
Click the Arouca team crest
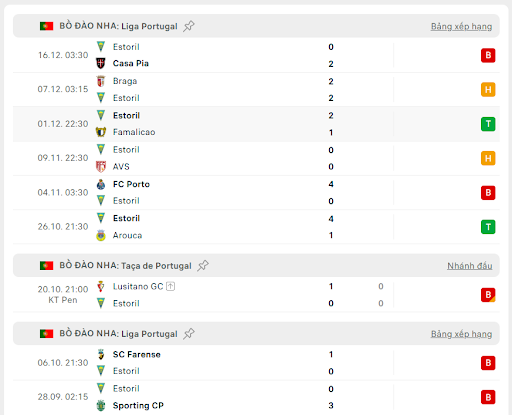(x=101, y=235)
